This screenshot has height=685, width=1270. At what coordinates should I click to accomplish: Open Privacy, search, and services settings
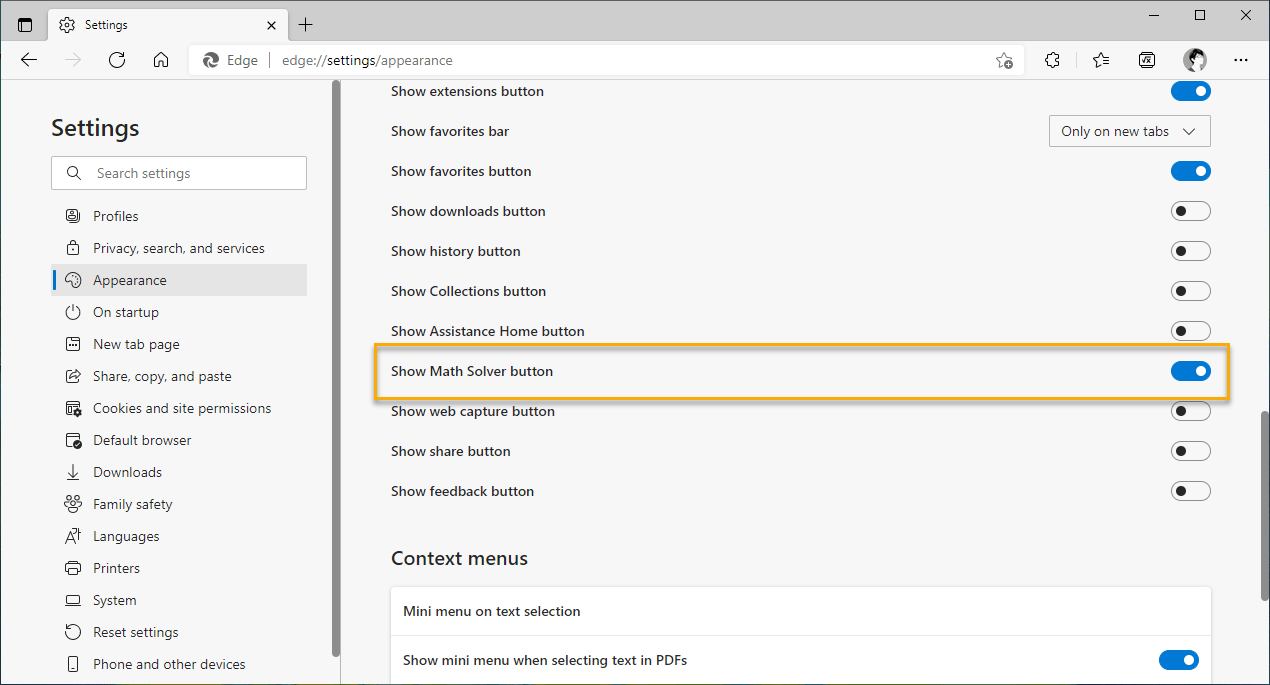(178, 247)
